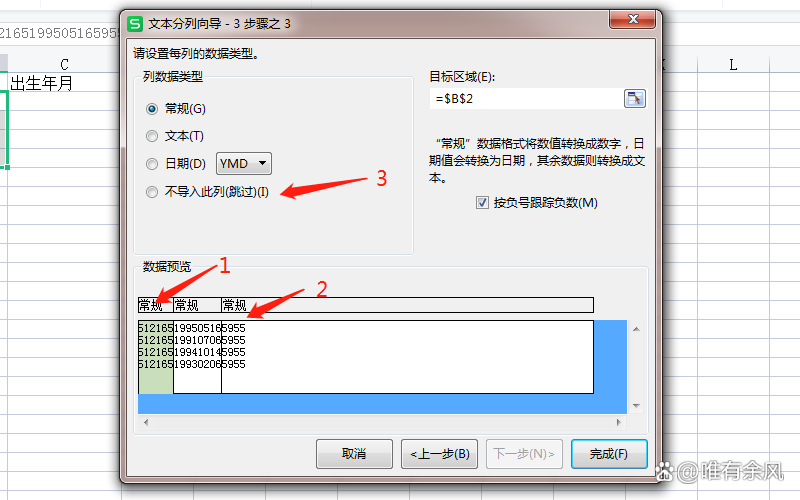Click the green WPS spreadsheet icon in title bar
Viewport: 800px width, 500px height.
[x=135, y=23]
